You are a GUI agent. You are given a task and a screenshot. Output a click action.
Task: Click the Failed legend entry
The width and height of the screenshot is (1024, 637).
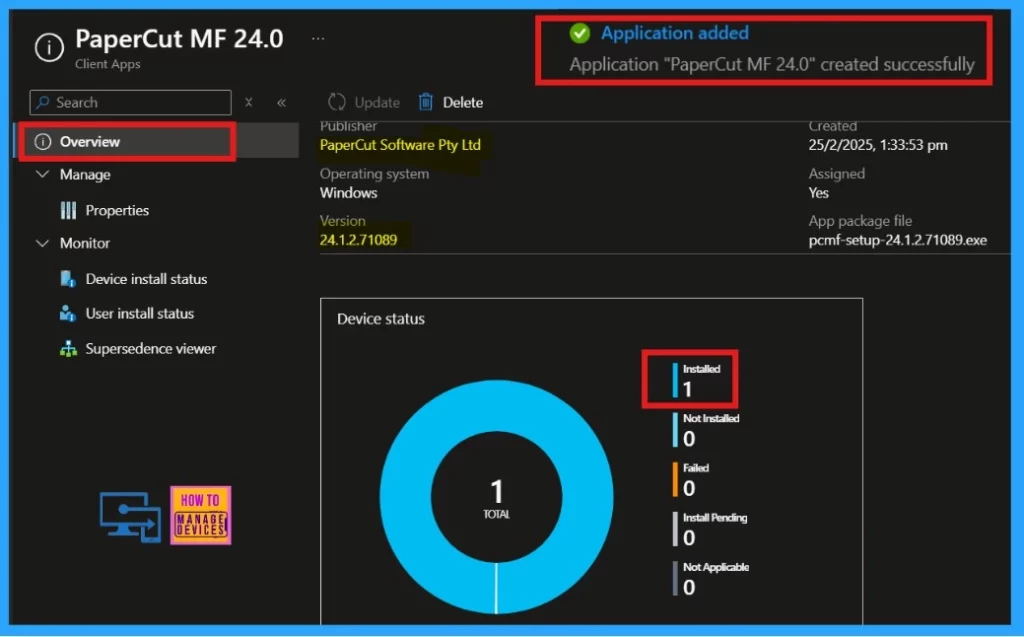pyautogui.click(x=691, y=480)
